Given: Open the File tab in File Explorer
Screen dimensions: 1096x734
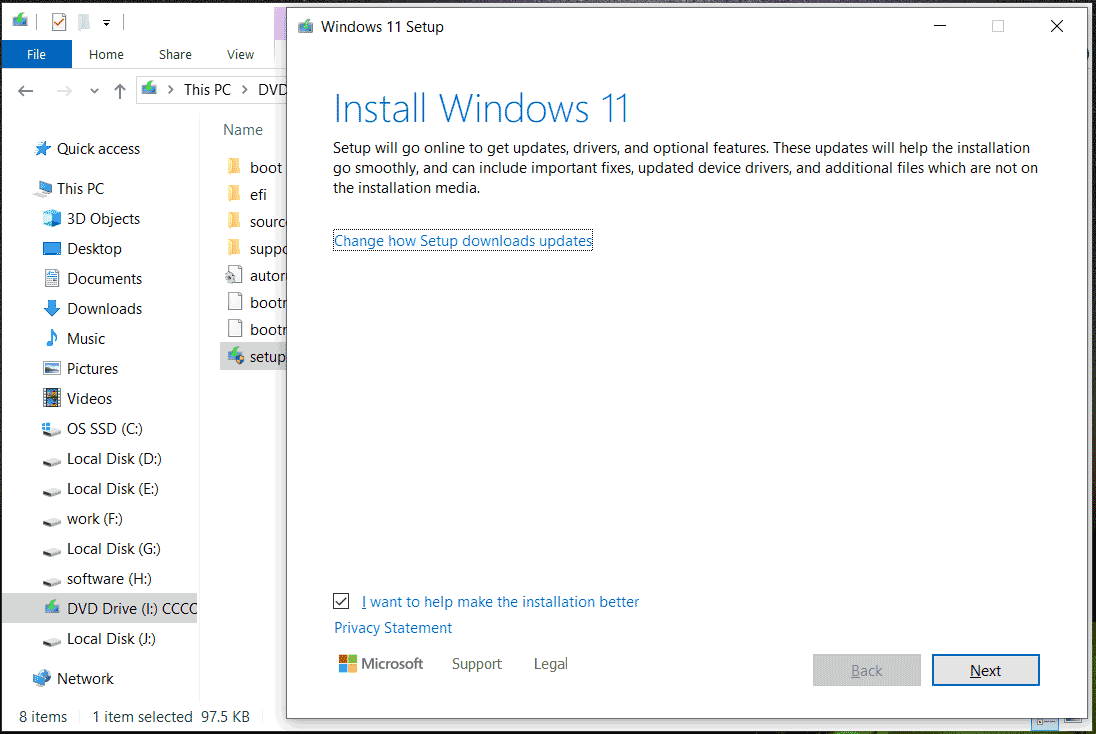Looking at the screenshot, I should pyautogui.click(x=36, y=54).
